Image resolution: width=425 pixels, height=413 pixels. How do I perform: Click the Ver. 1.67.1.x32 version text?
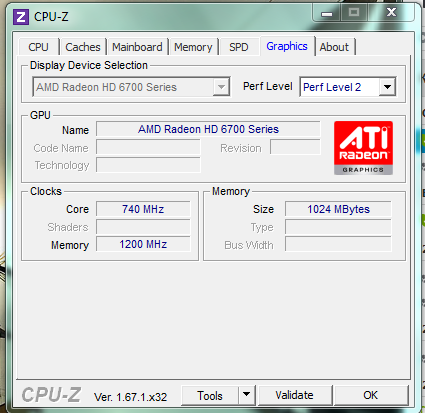[x=131, y=397]
